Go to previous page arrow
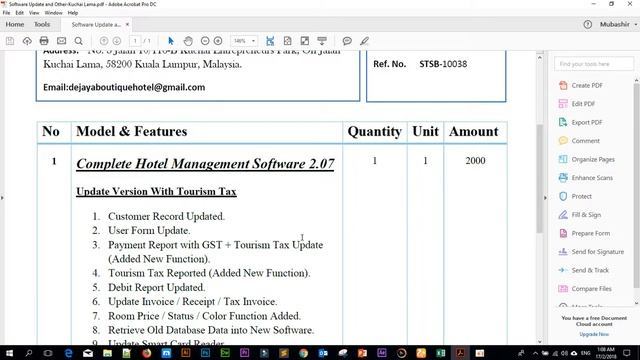This screenshot has width=640, height=360. coord(104,41)
